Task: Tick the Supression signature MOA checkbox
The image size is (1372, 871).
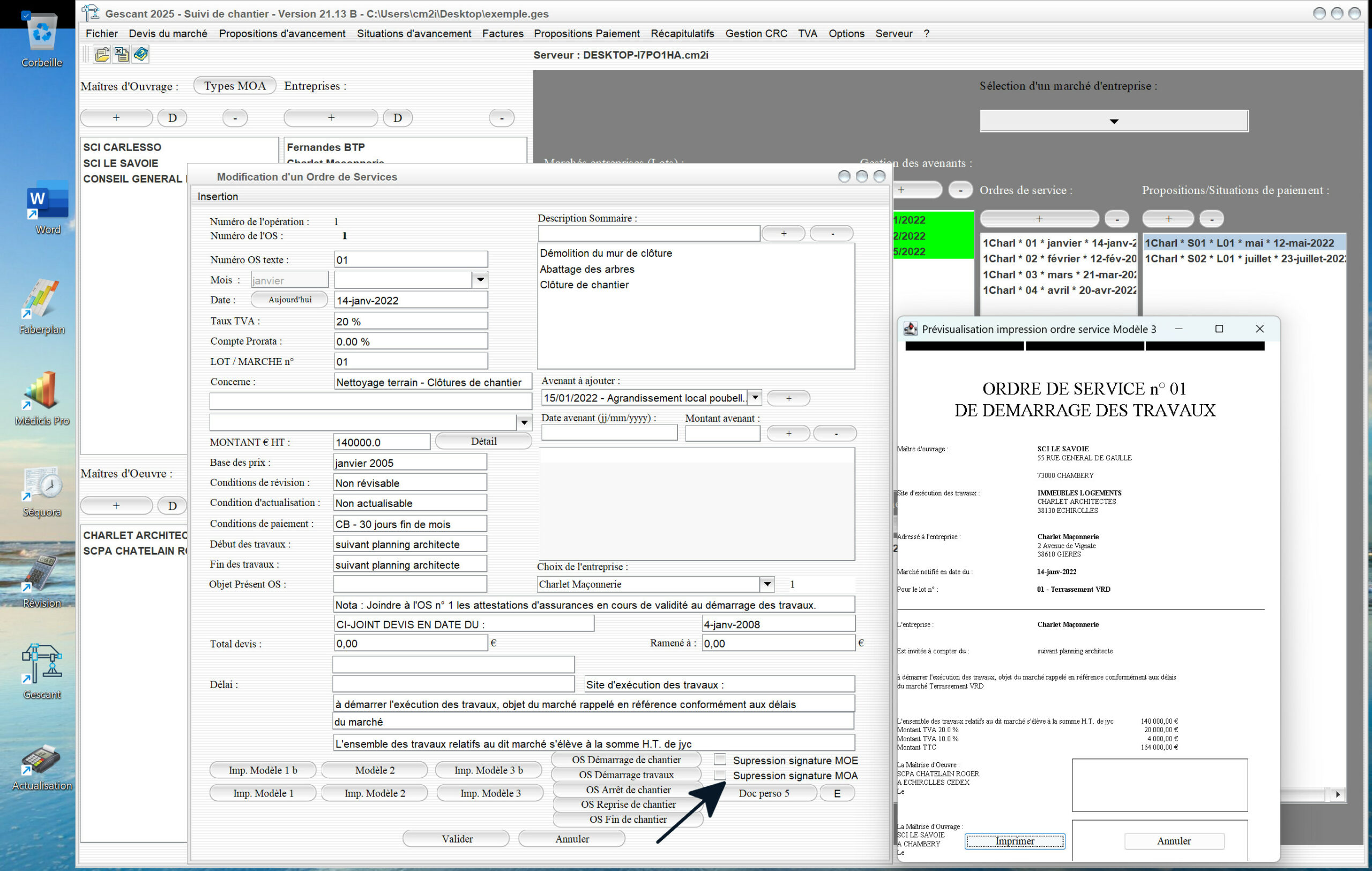Action: point(720,775)
